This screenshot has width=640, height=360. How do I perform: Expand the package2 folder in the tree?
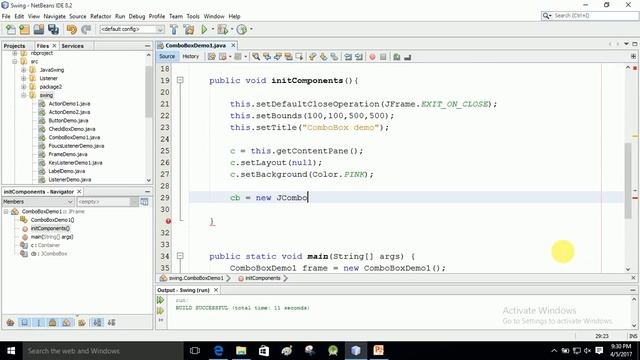click(24, 87)
